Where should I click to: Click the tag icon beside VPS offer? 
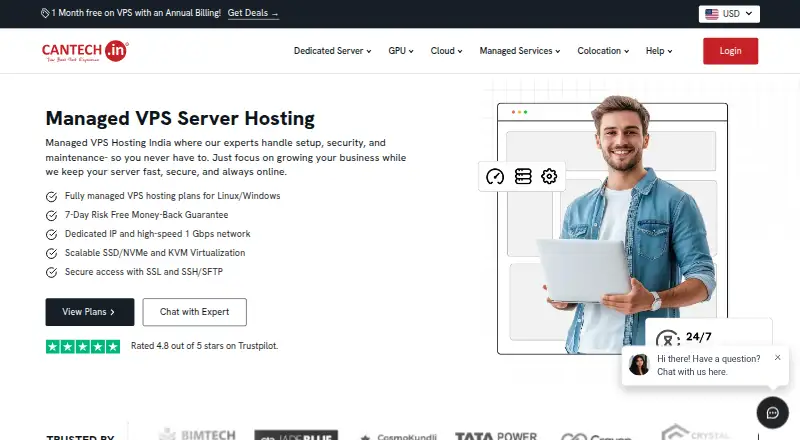point(45,13)
